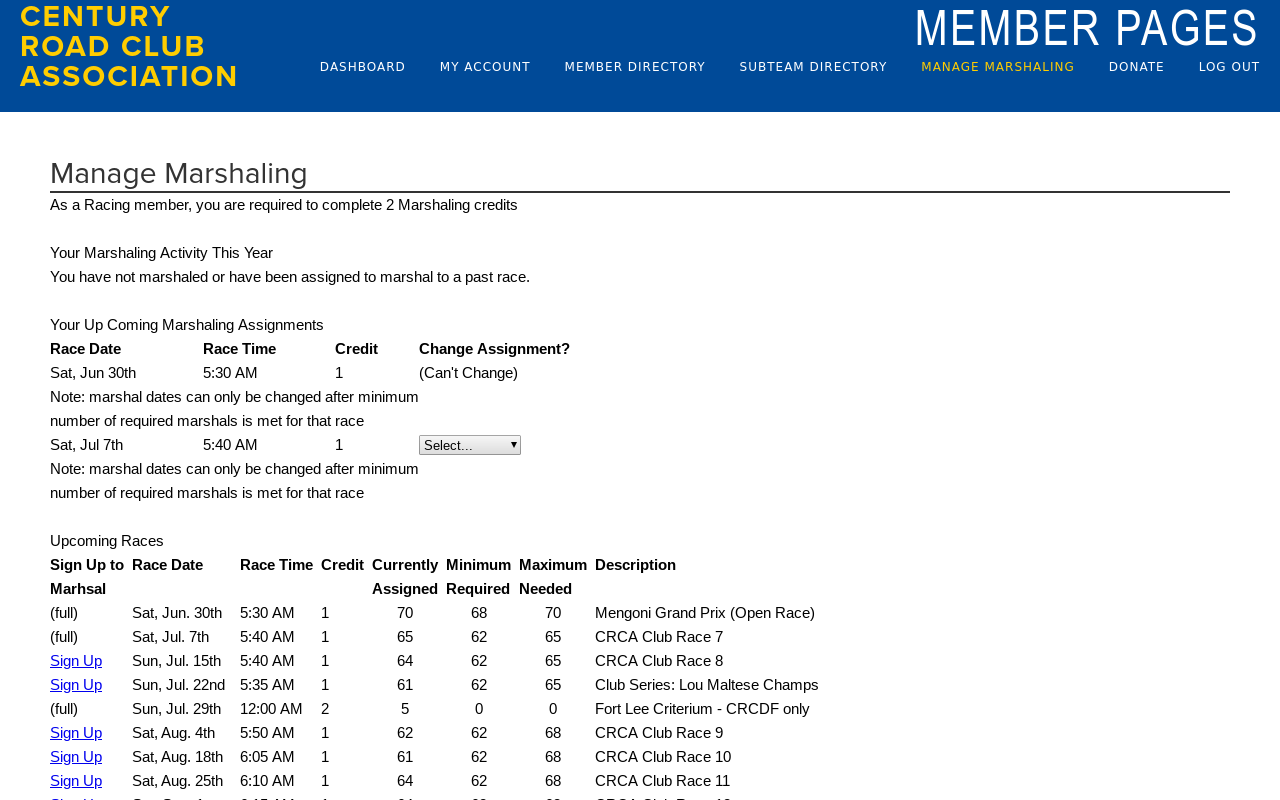The width and height of the screenshot is (1280, 800).
Task: Select Manage Marshaling nav link
Action: [998, 67]
